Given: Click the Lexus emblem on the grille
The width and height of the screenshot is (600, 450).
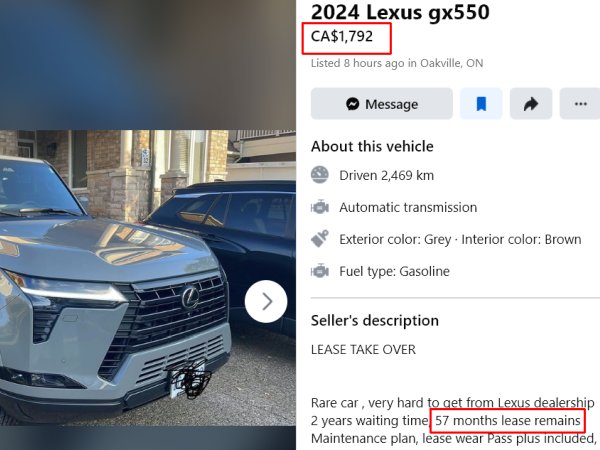Looking at the screenshot, I should 190,297.
